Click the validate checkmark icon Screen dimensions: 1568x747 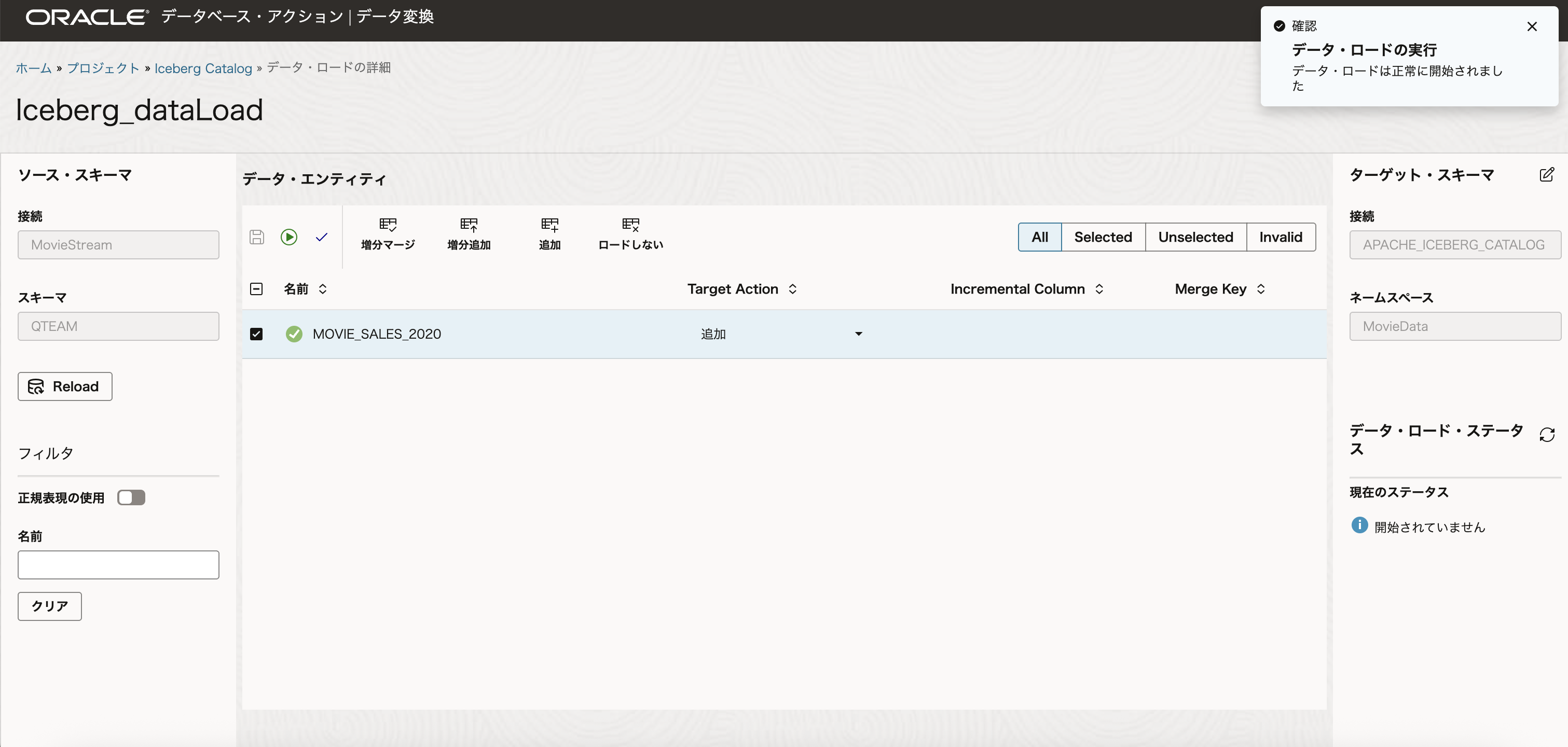click(321, 237)
